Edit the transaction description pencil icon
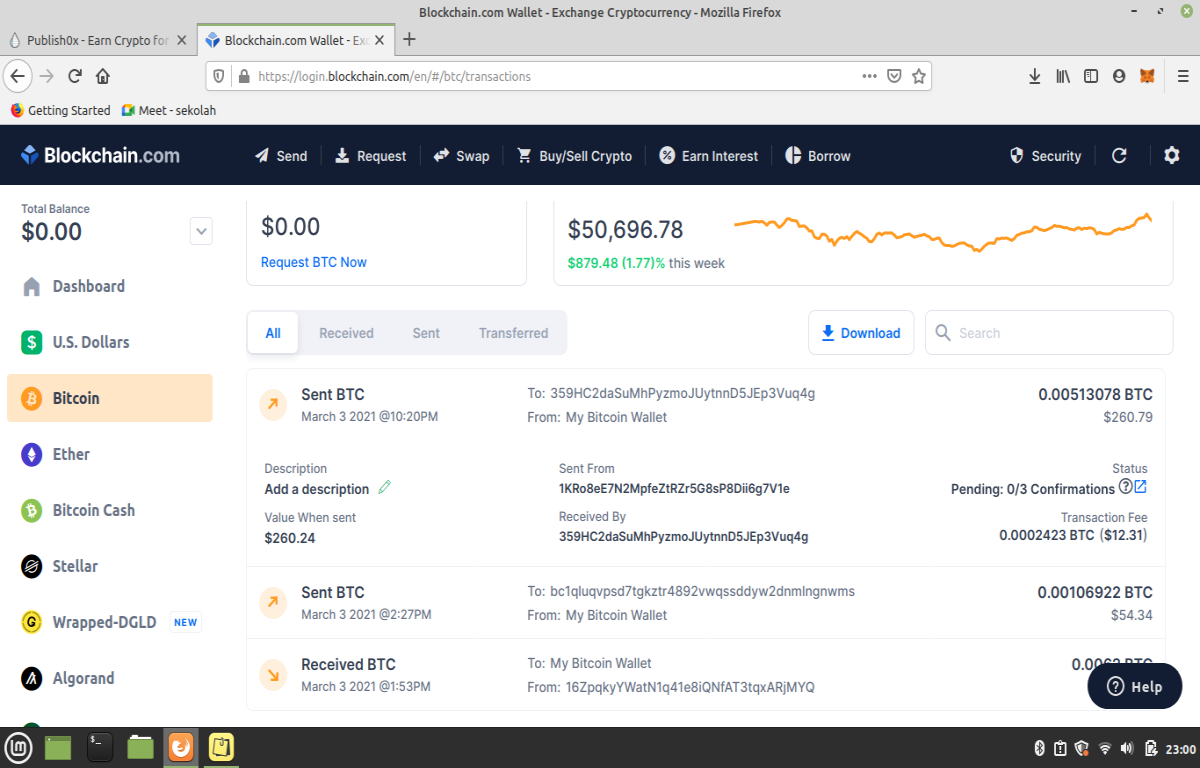Viewport: 1200px width, 768px height. tap(385, 488)
